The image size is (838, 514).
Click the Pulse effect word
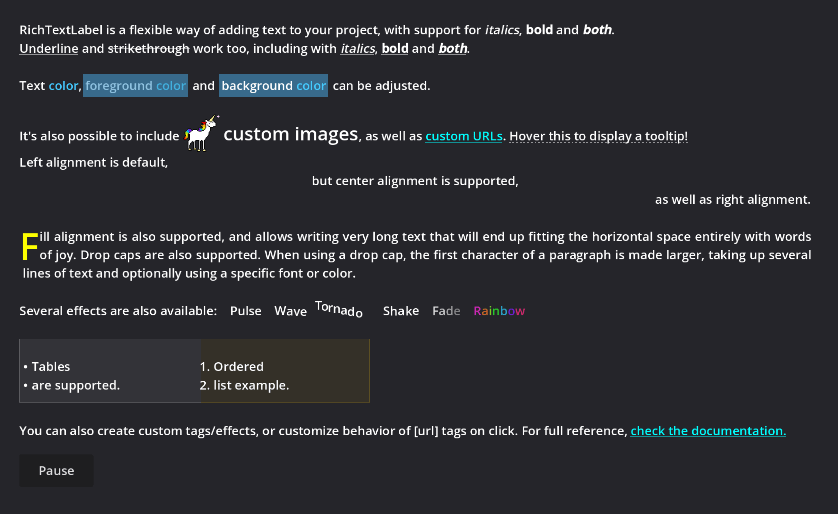pos(246,311)
